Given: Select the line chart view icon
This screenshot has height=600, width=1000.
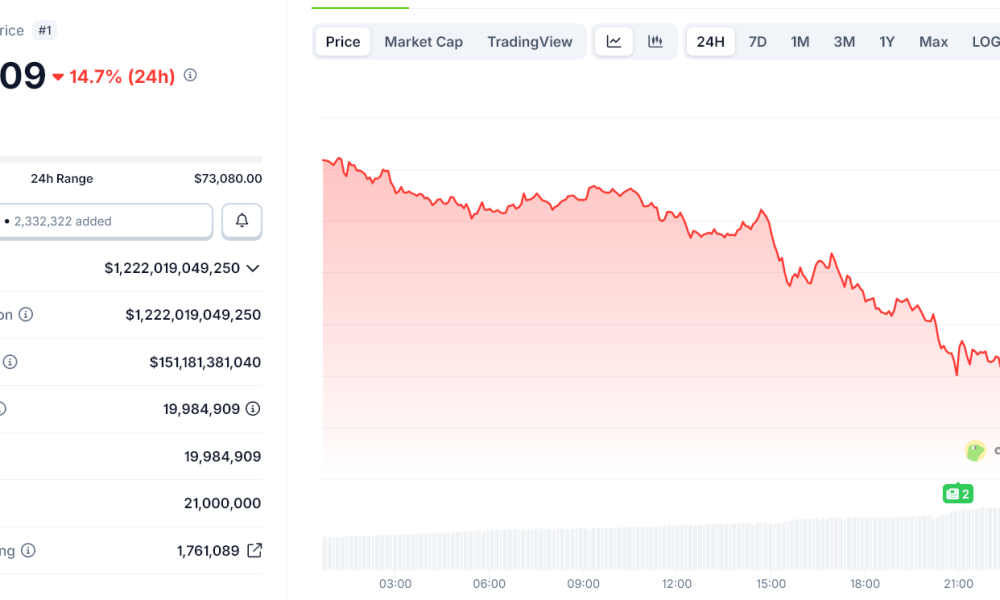Looking at the screenshot, I should click(613, 41).
